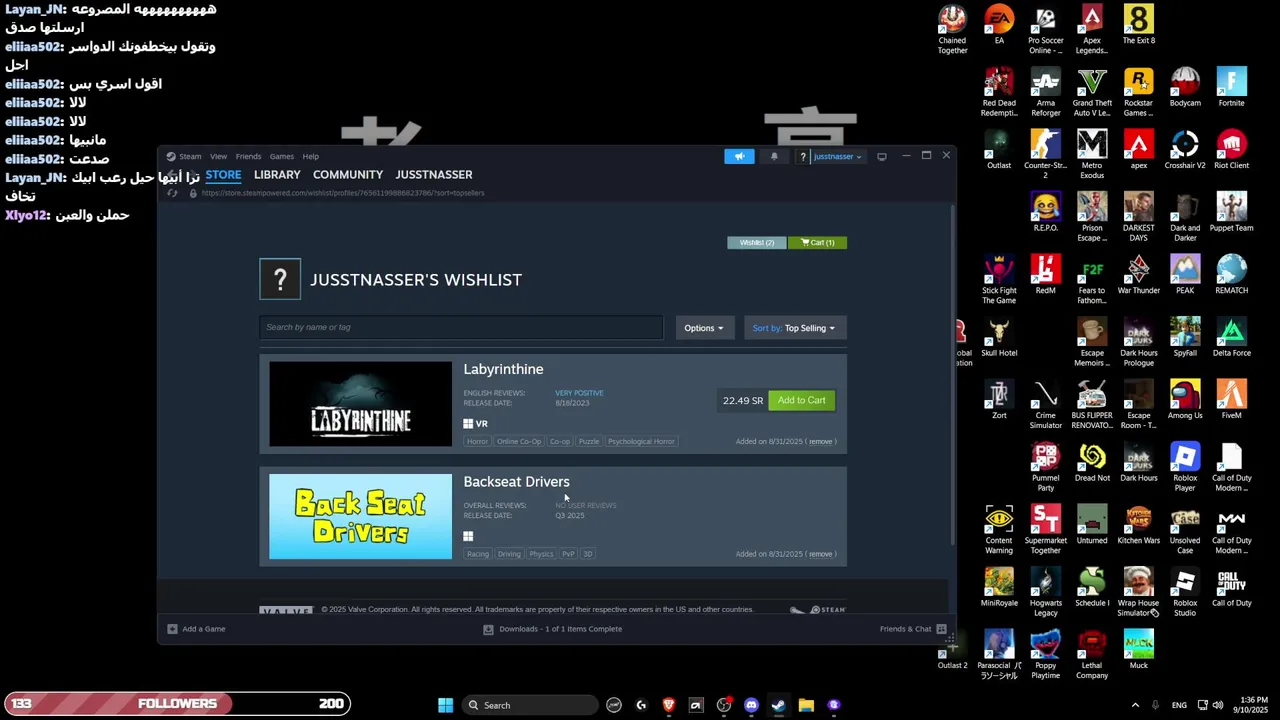This screenshot has height=720, width=1280.
Task: Open Fortnite desktop icon
Action: tap(1231, 88)
